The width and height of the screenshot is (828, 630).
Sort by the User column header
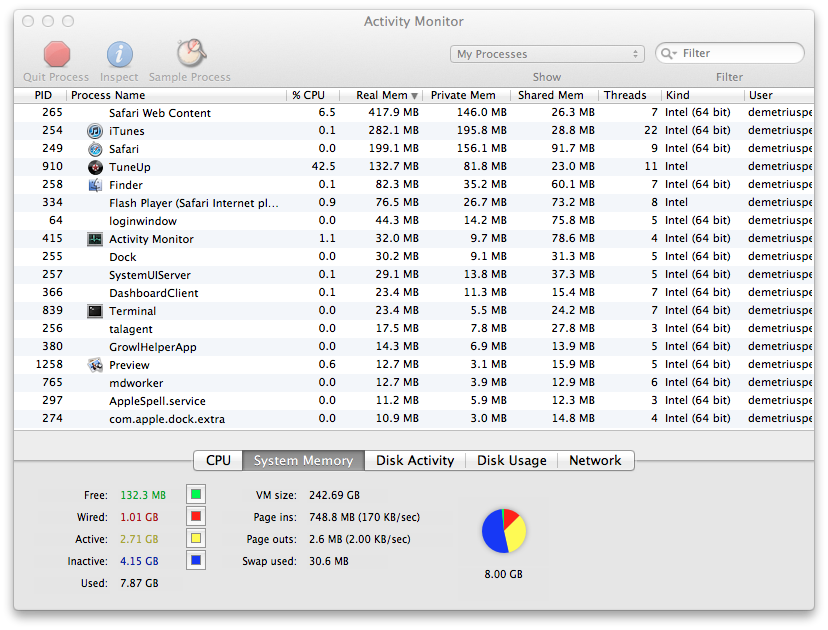[x=779, y=95]
